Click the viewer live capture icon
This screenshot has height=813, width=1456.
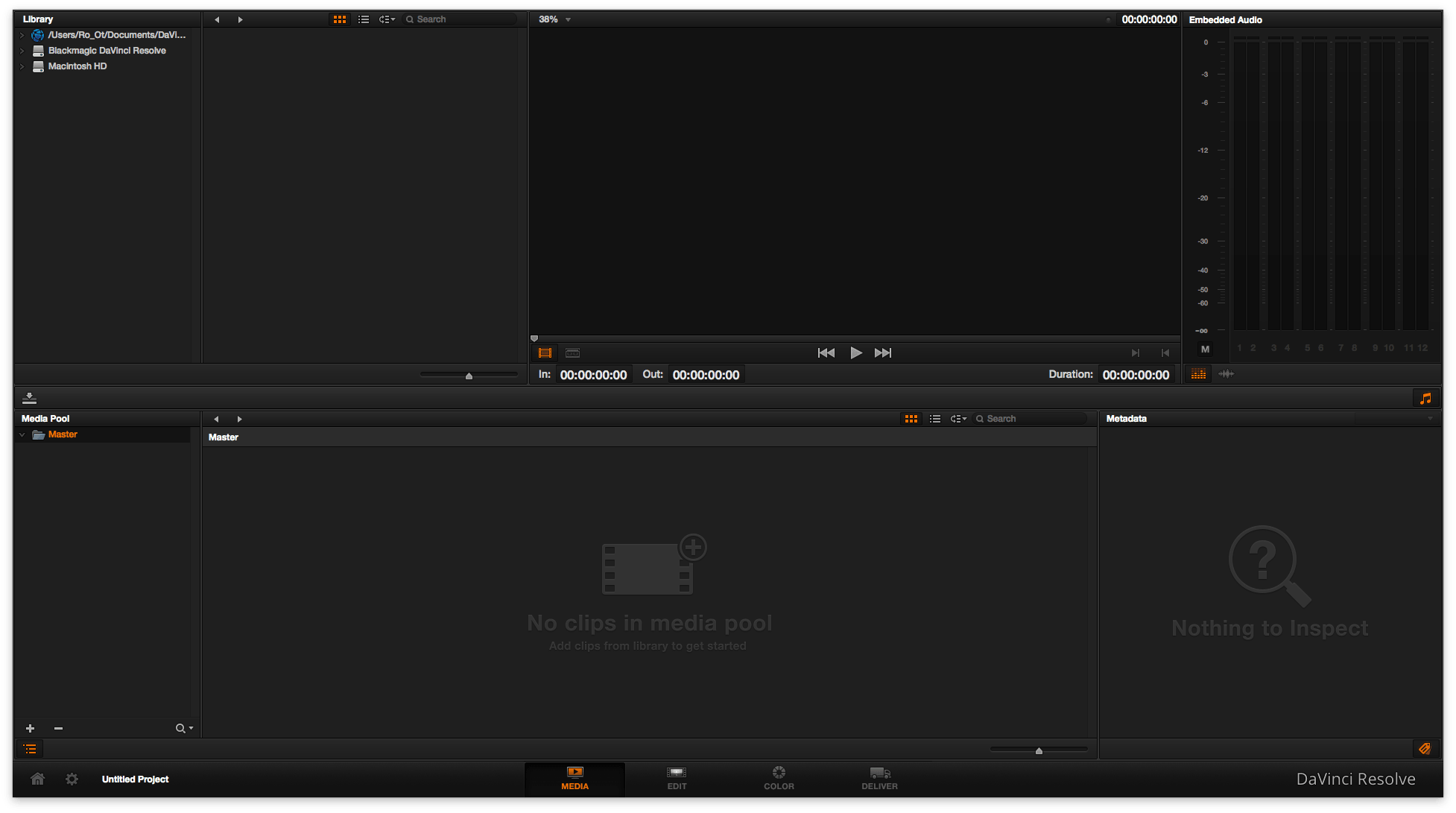(572, 352)
